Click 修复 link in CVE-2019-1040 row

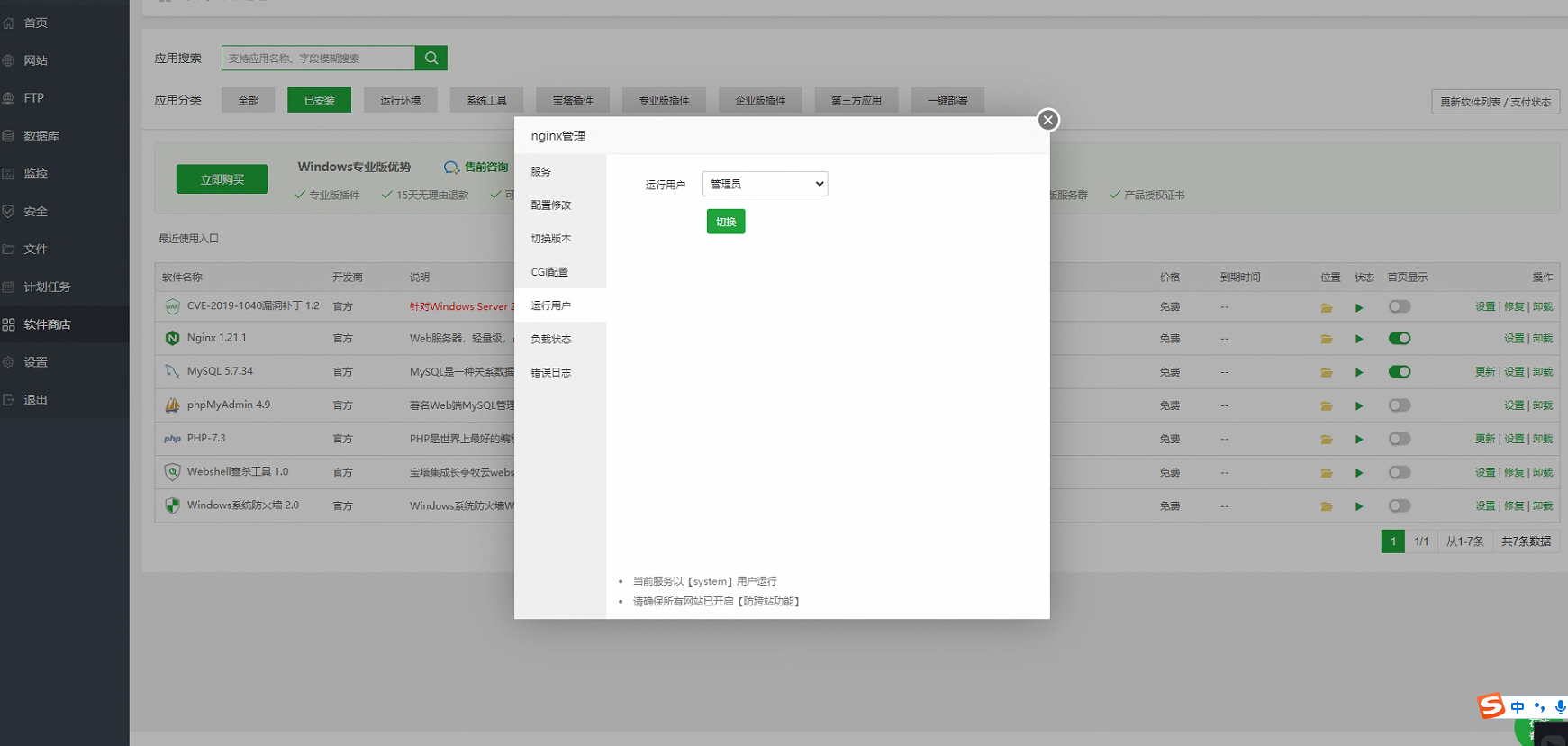(1514, 307)
